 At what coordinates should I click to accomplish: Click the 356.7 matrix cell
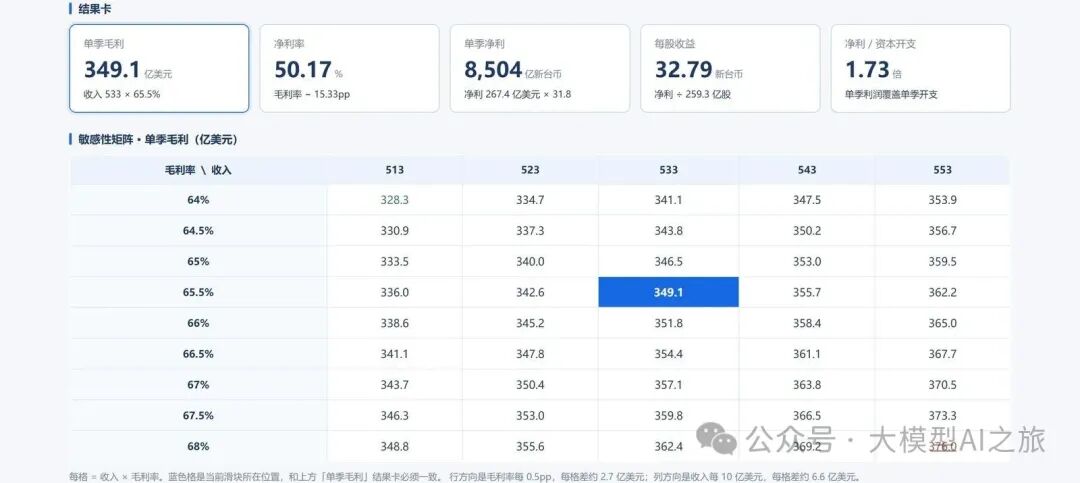pyautogui.click(x=942, y=231)
